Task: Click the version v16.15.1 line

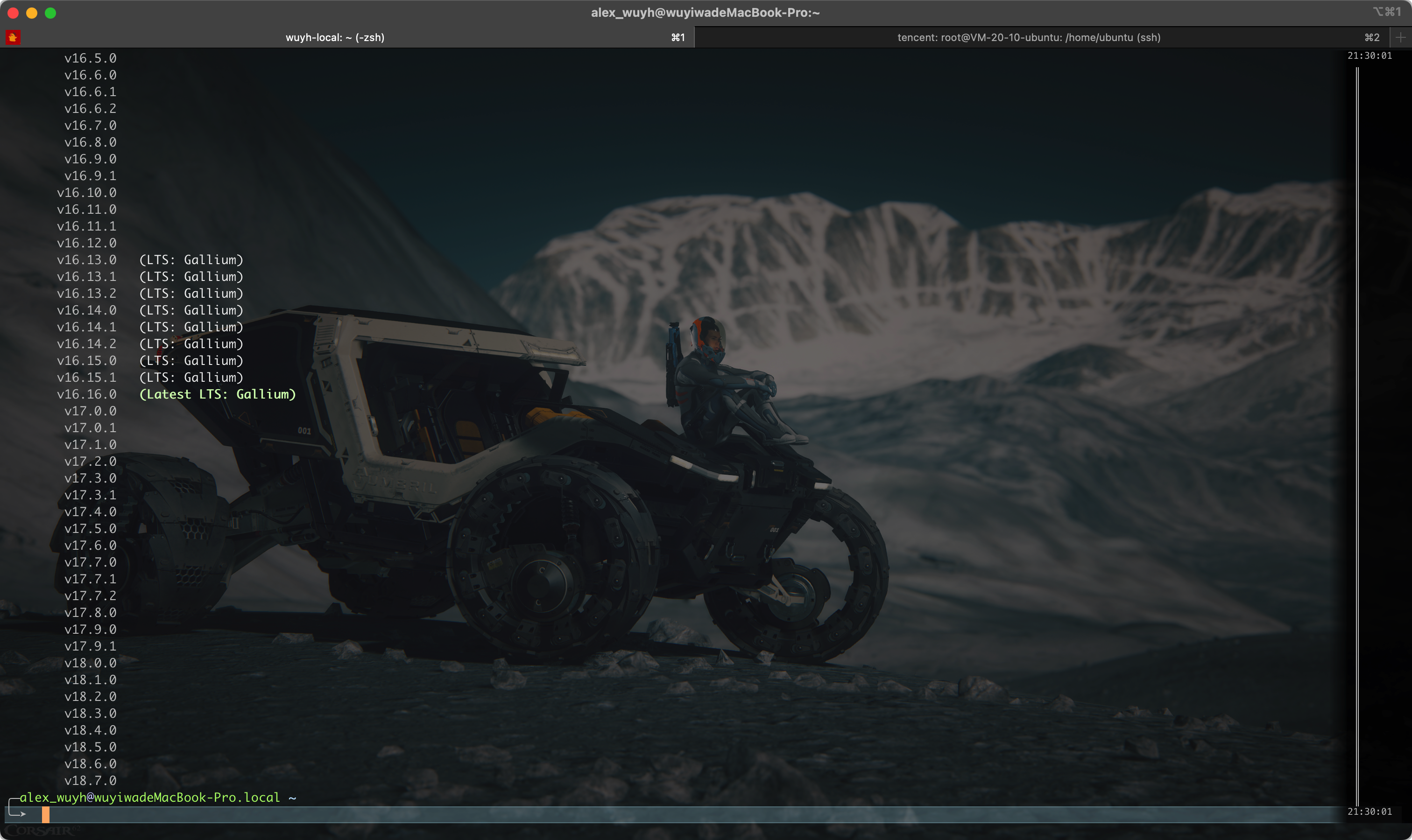Action: tap(87, 377)
